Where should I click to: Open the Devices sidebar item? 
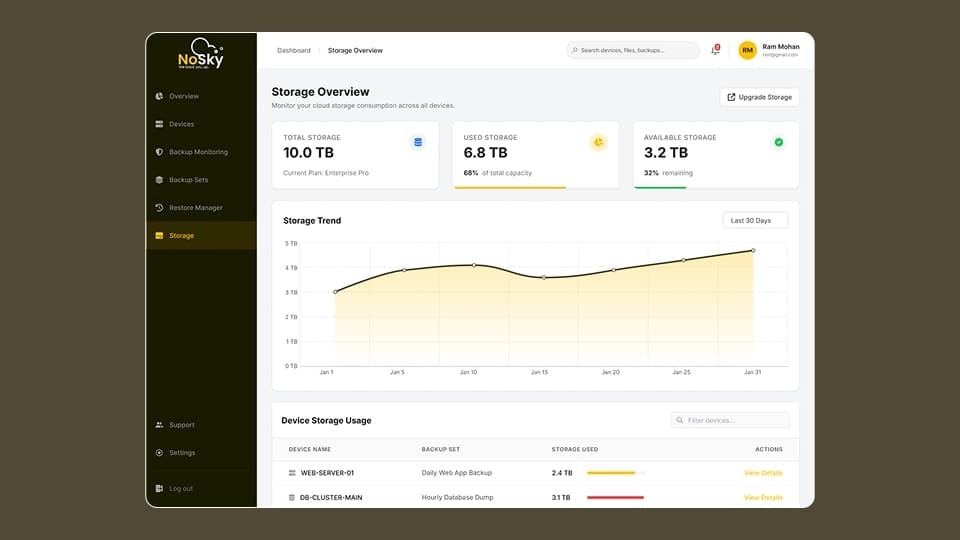click(181, 124)
